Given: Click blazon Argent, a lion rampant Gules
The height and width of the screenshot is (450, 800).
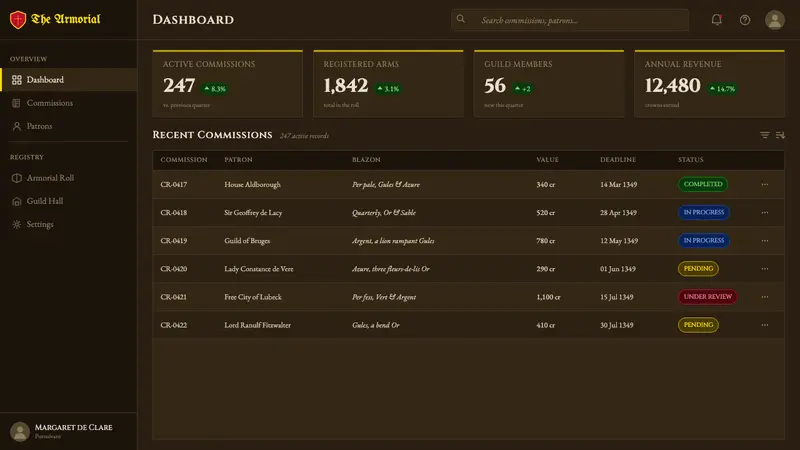Looking at the screenshot, I should point(393,241).
